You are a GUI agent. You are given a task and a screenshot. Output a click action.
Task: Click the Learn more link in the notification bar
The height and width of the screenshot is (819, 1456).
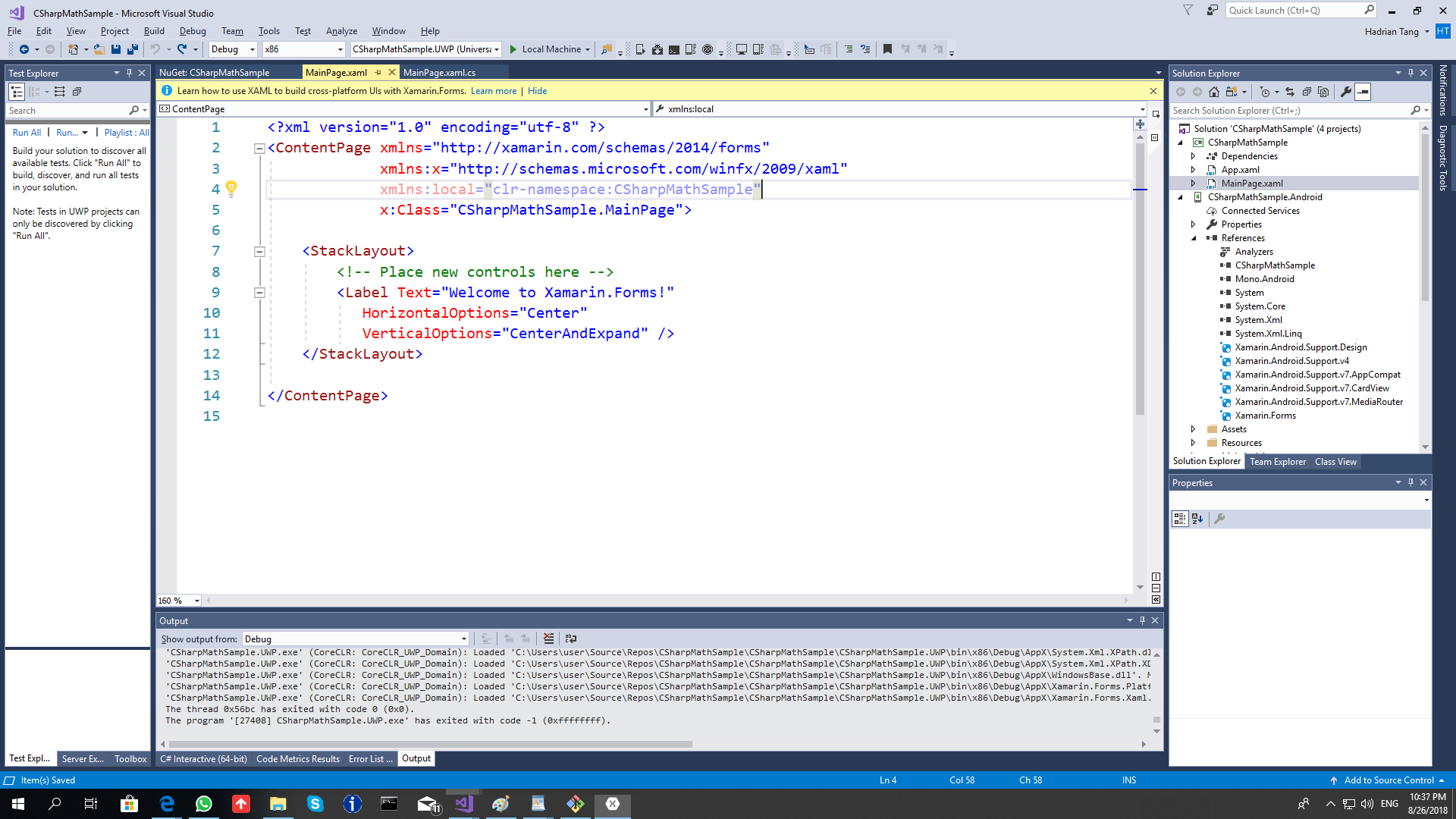pyautogui.click(x=493, y=90)
